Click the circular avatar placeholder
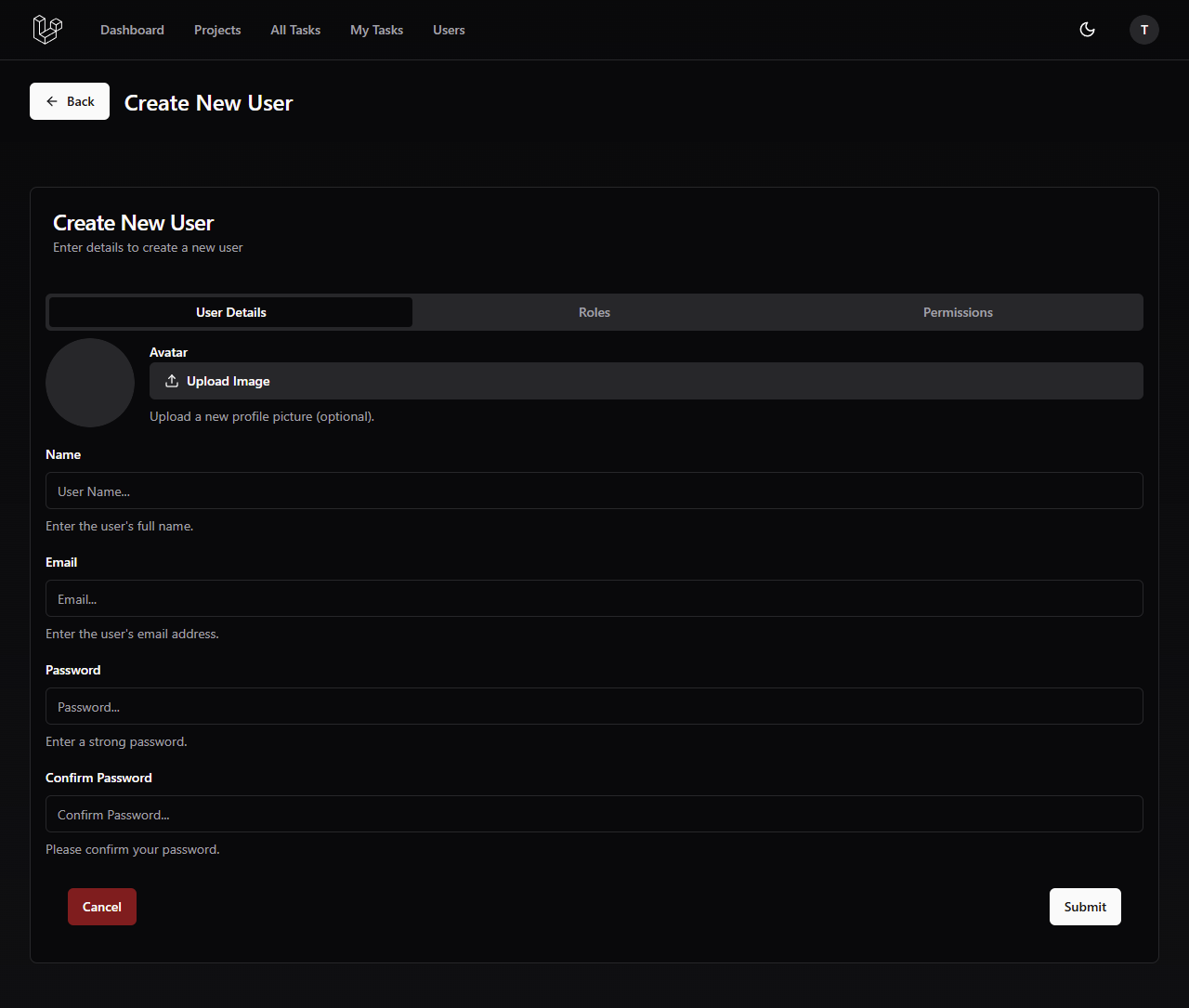 click(90, 382)
